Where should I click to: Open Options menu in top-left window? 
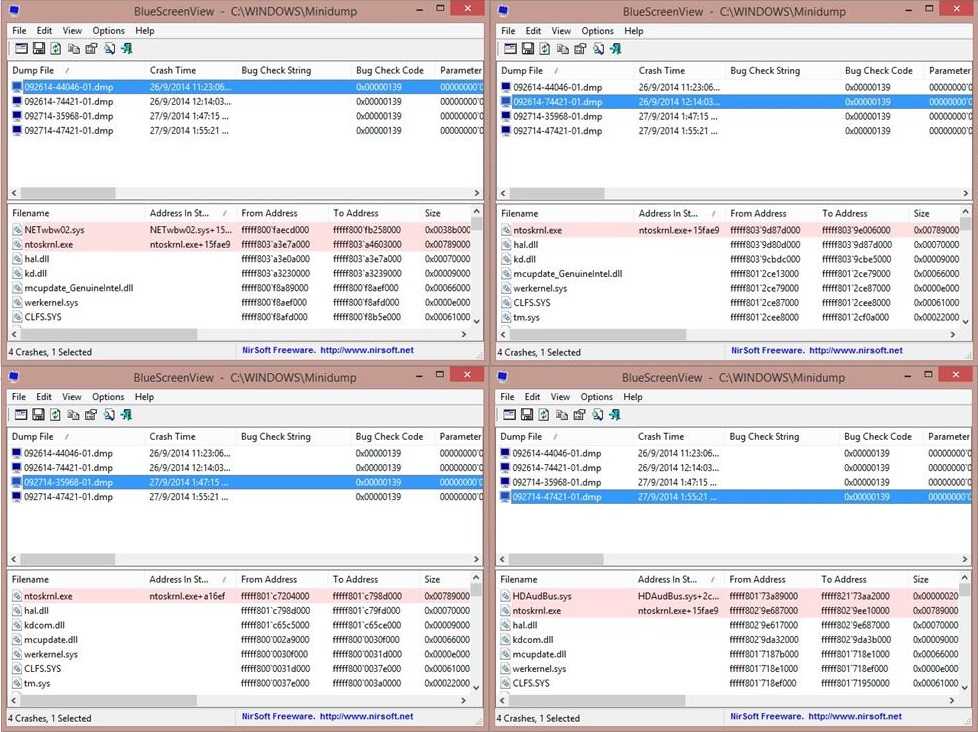(x=108, y=31)
